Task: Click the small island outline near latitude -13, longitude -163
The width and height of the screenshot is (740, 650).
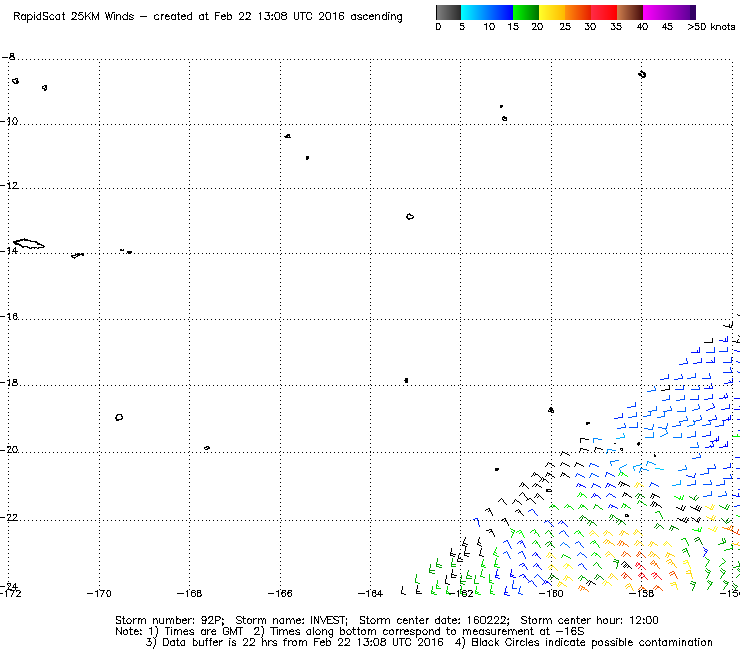Action: point(410,217)
